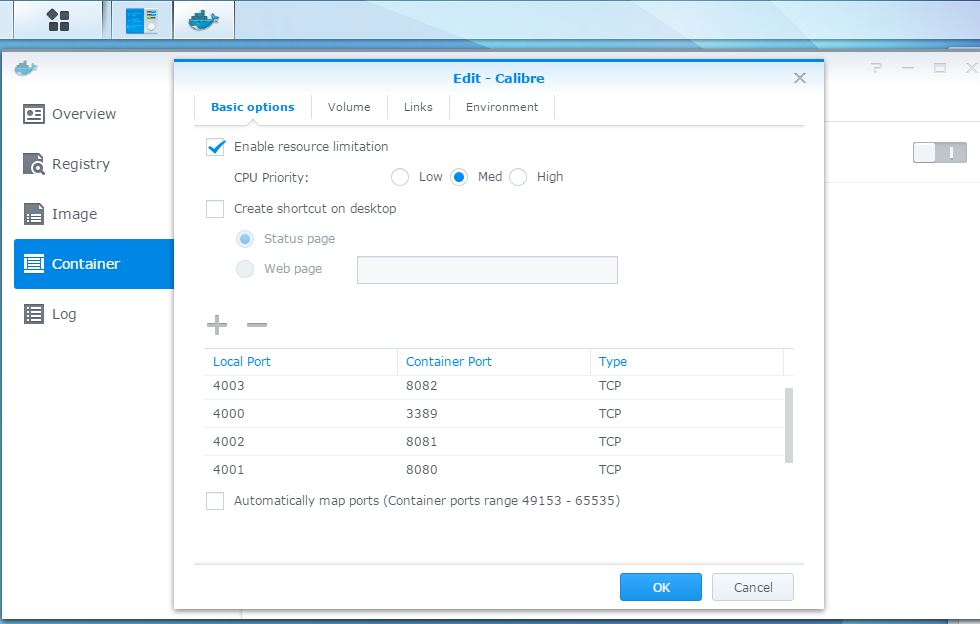The height and width of the screenshot is (624, 980).
Task: Select the Web page radio button
Action: pyautogui.click(x=245, y=269)
